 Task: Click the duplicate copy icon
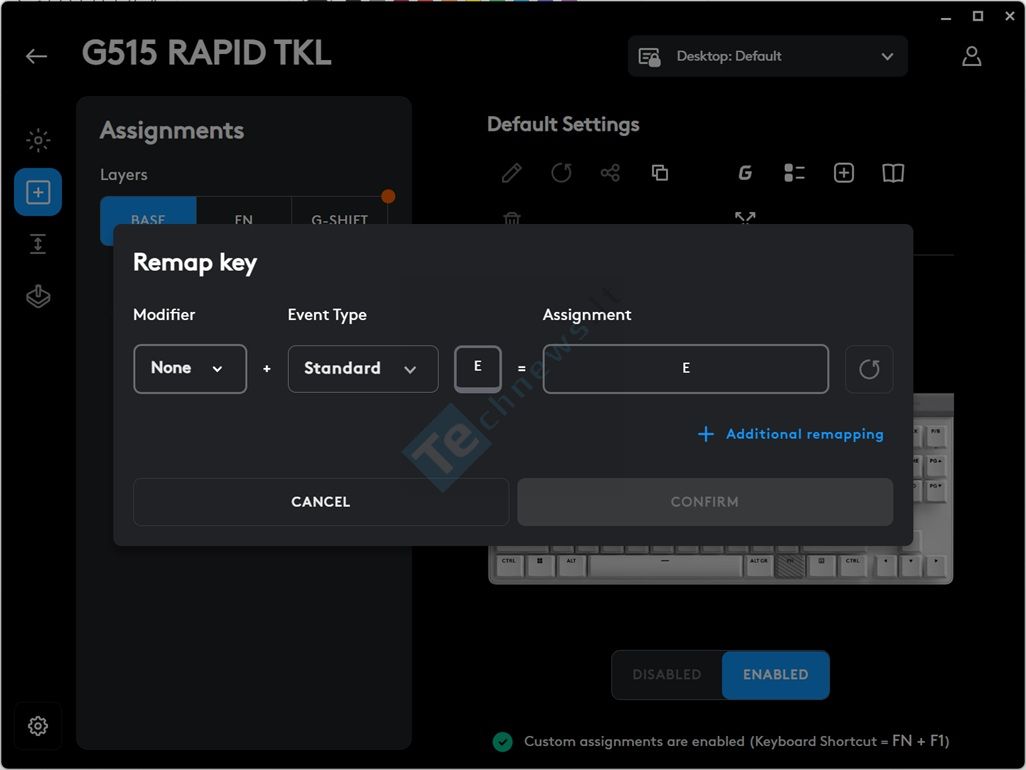[659, 173]
